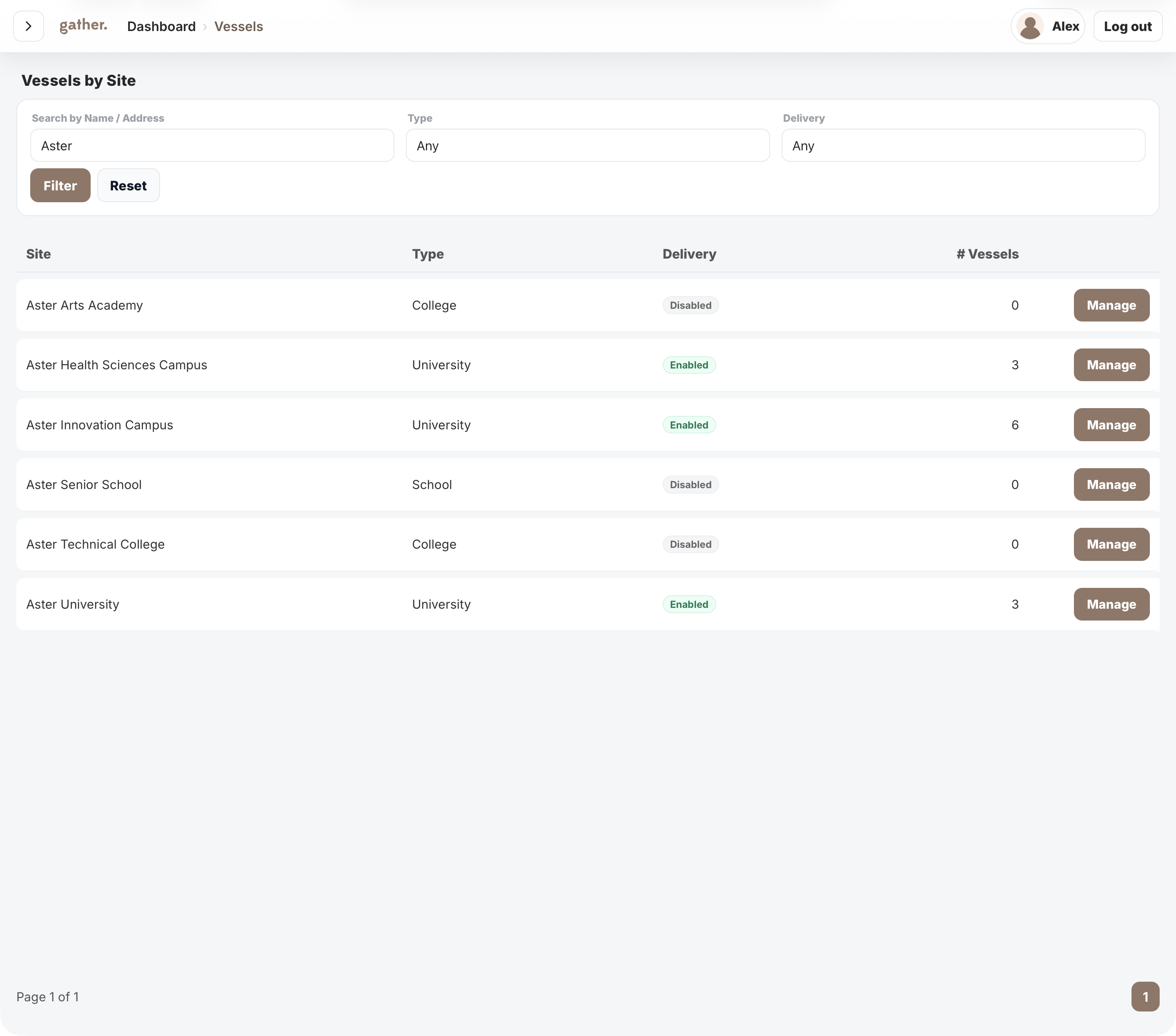Click the Delivery column header
The height and width of the screenshot is (1036, 1176).
[x=689, y=254]
